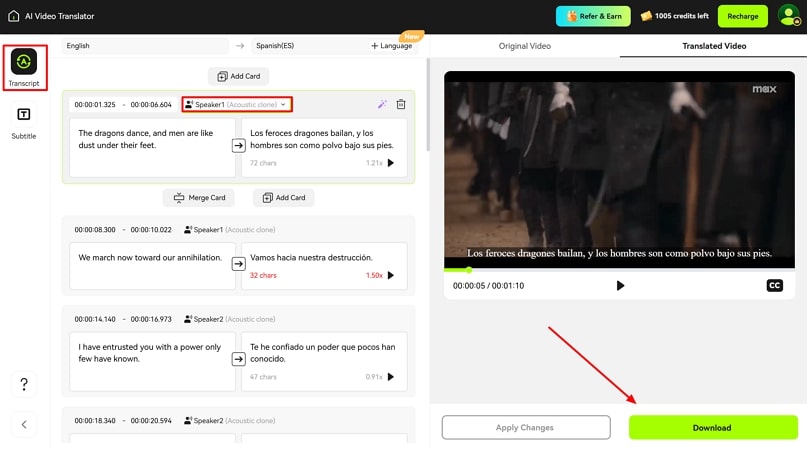Open the Transcript panel in sidebar
Screen dimensions: 807x450
(23, 66)
